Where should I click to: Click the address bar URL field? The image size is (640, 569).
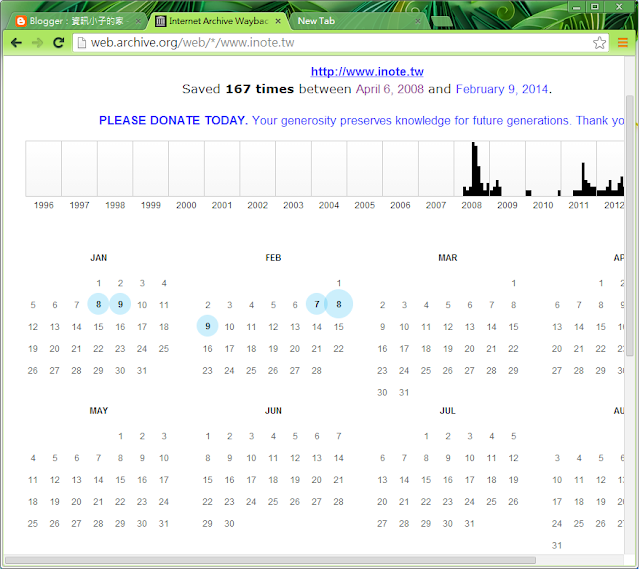(x=330, y=42)
